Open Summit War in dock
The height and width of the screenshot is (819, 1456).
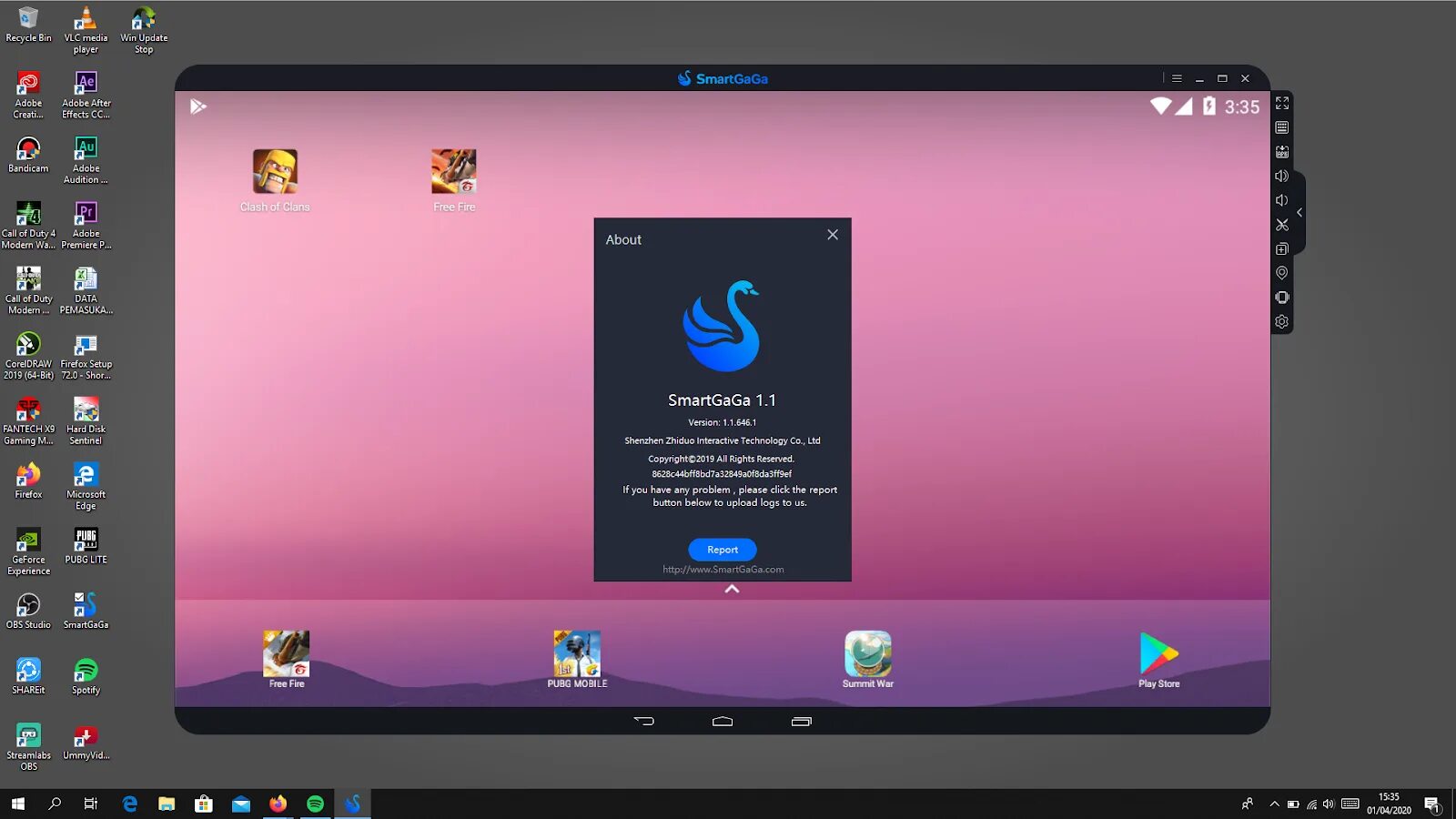click(868, 660)
